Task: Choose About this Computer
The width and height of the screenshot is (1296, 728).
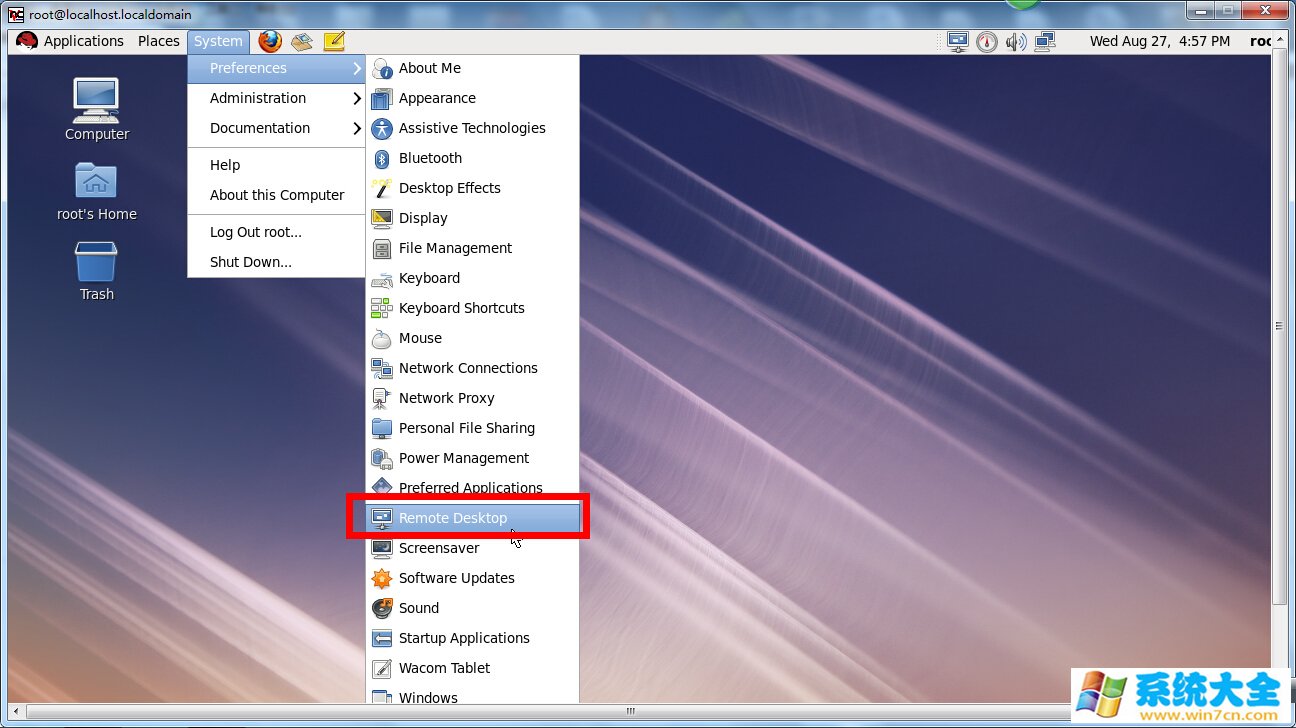Action: point(276,195)
